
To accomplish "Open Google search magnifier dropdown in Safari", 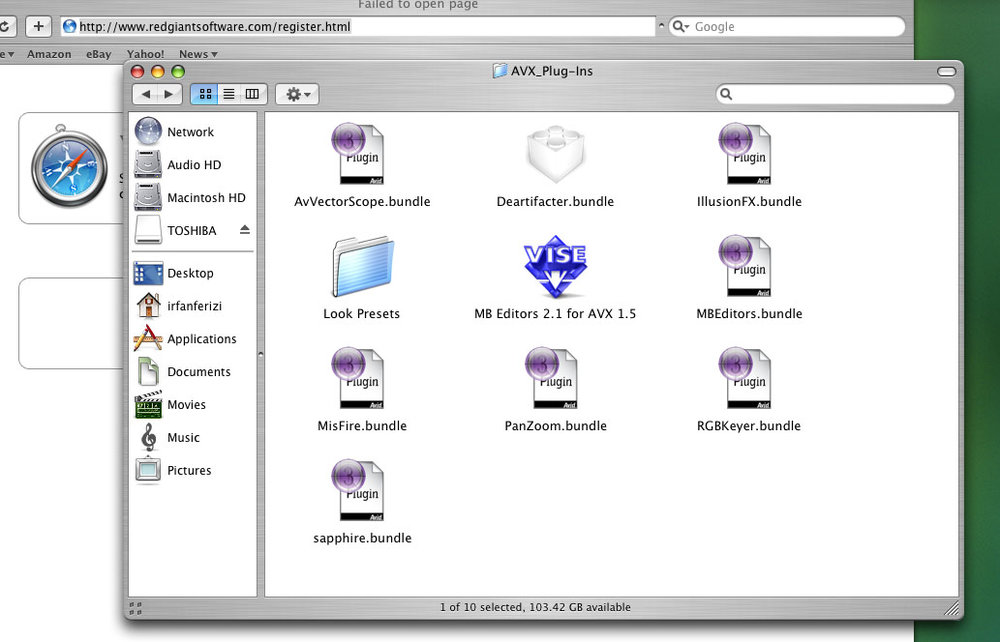I will (681, 27).
